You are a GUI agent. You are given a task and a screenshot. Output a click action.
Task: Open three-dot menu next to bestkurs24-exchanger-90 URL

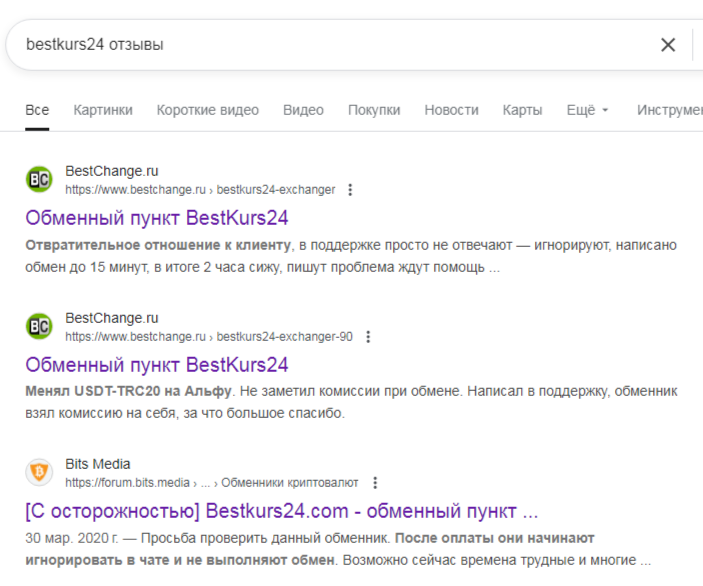[368, 337]
